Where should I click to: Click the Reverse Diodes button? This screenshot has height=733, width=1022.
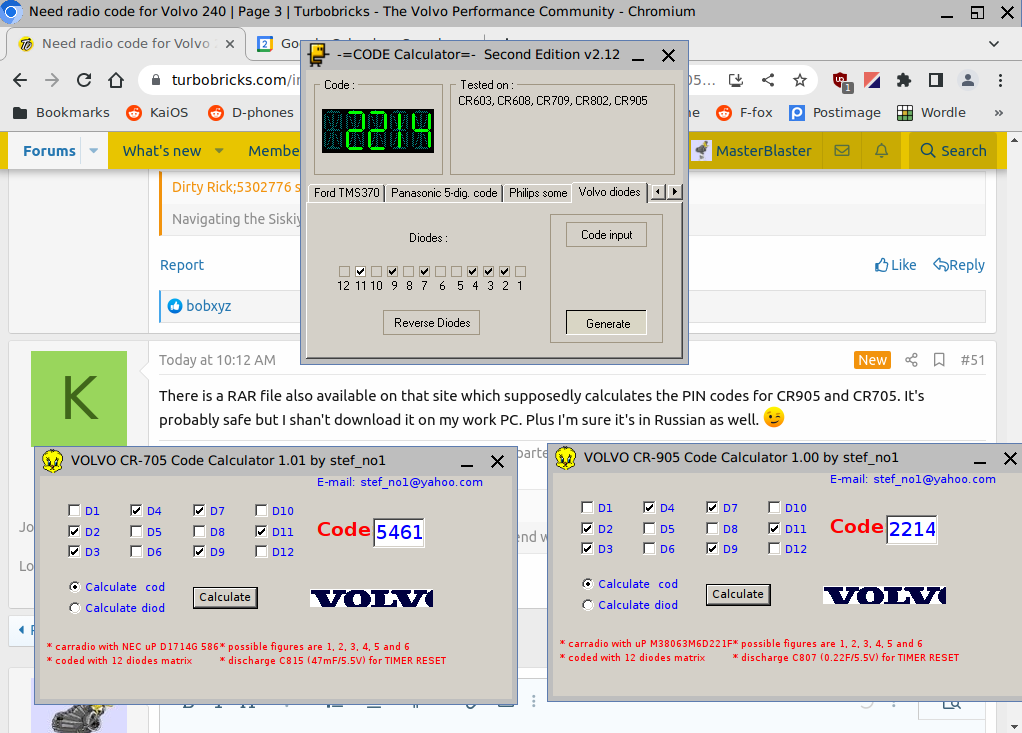(x=431, y=323)
